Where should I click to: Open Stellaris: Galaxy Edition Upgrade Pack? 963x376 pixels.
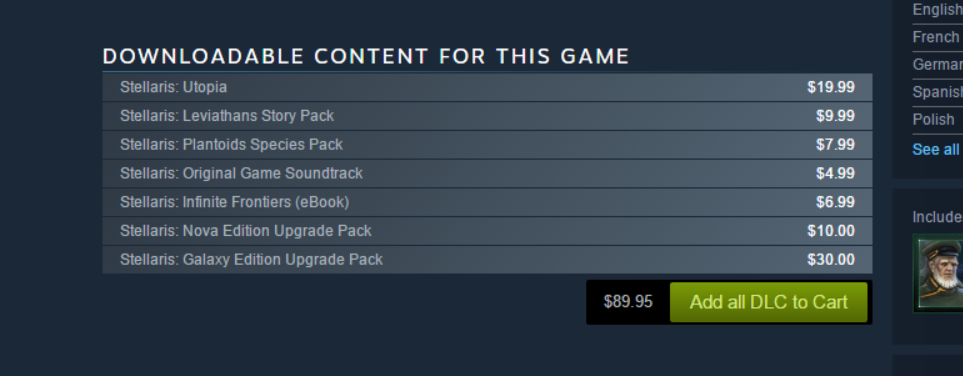click(x=487, y=260)
